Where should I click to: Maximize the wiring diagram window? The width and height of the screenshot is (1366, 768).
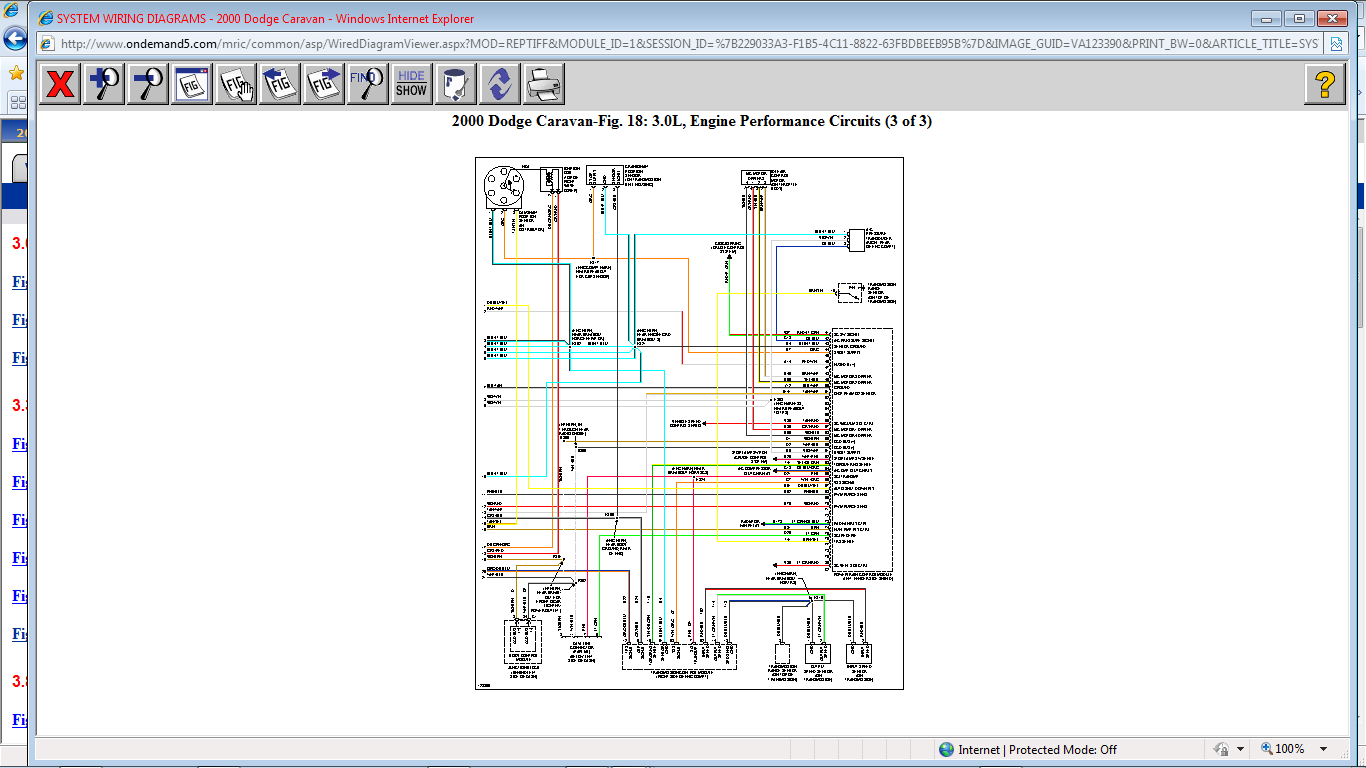tap(1299, 18)
